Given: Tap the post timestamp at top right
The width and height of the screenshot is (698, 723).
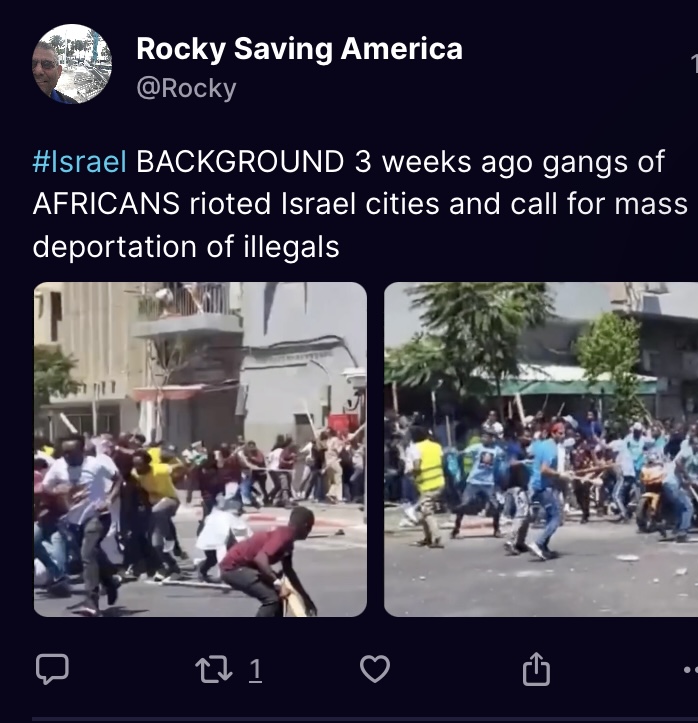Looking at the screenshot, I should (694, 64).
